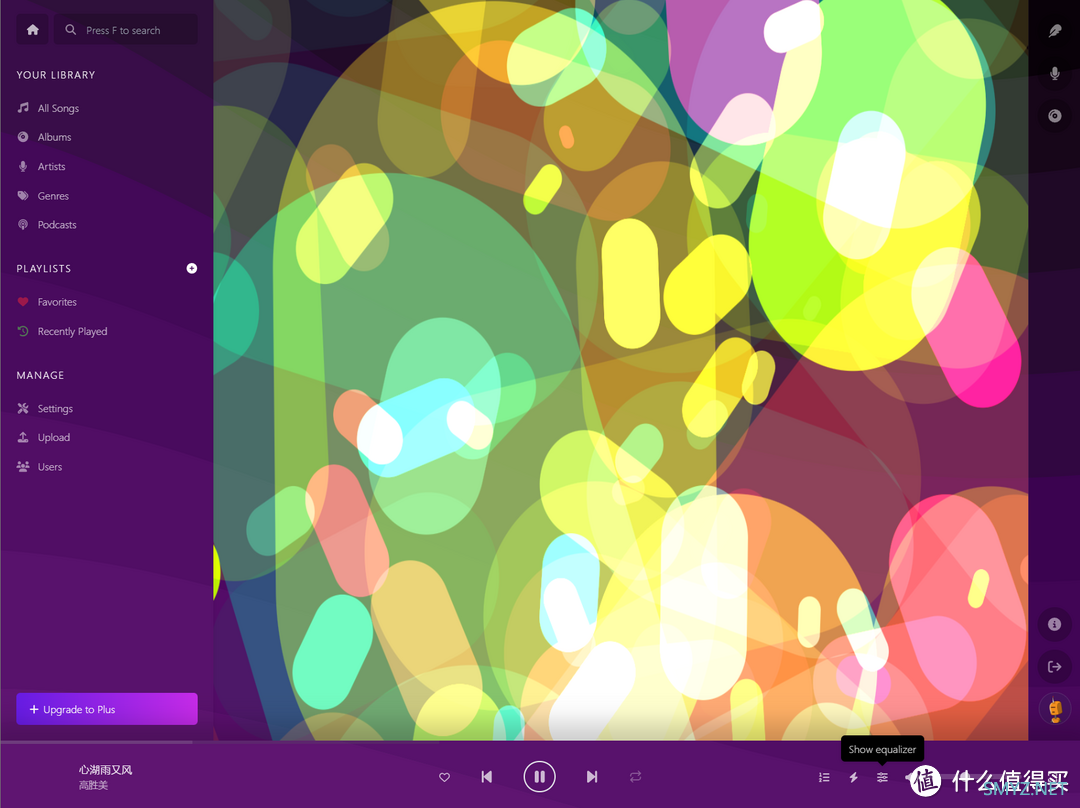
Task: Show the equalizer
Action: [x=882, y=777]
